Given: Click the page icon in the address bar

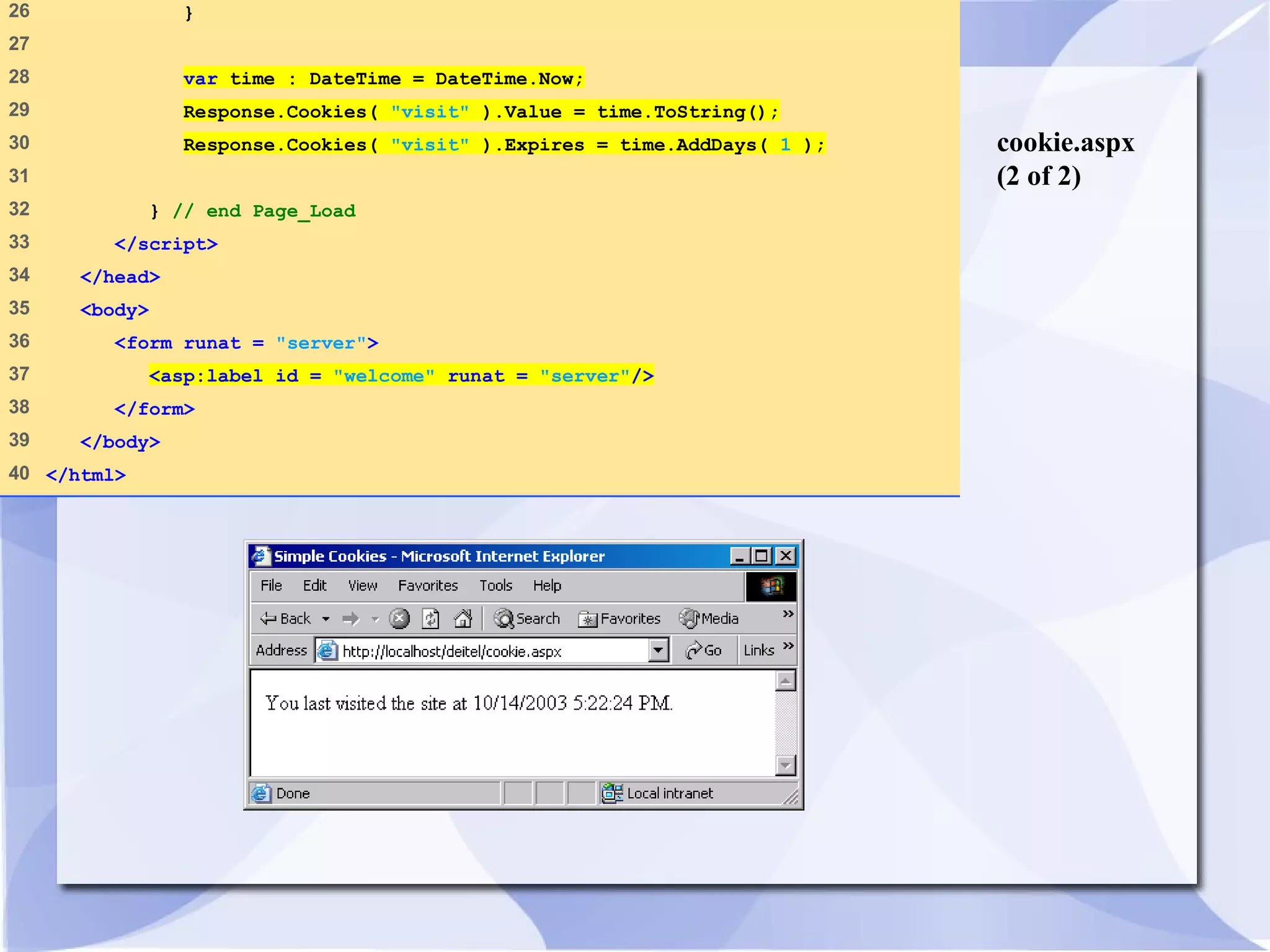Looking at the screenshot, I should coord(327,651).
